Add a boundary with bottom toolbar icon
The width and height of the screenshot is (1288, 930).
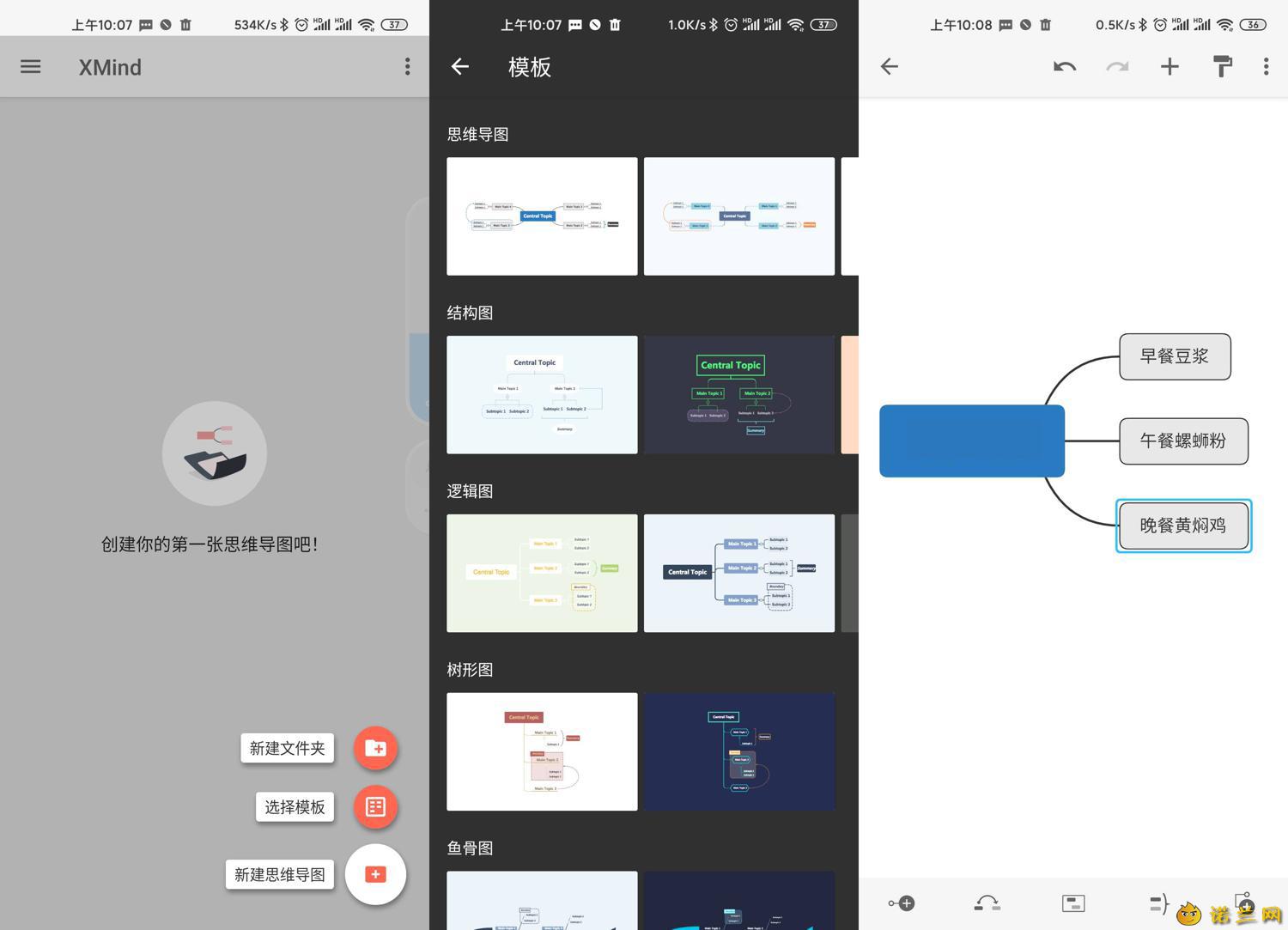pyautogui.click(x=1073, y=903)
